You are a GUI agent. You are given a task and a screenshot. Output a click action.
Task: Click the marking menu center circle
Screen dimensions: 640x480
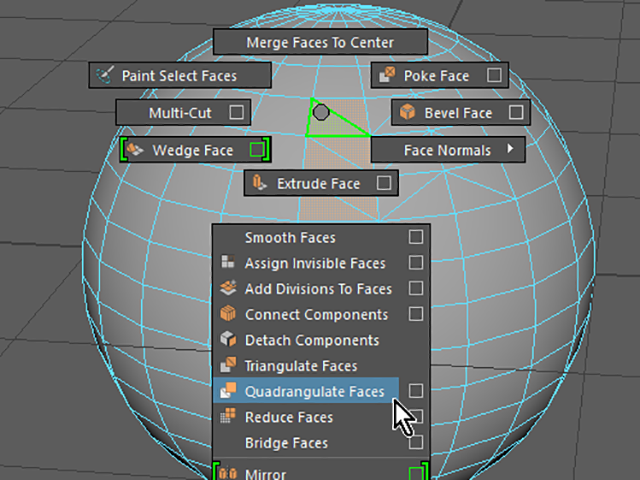point(321,112)
